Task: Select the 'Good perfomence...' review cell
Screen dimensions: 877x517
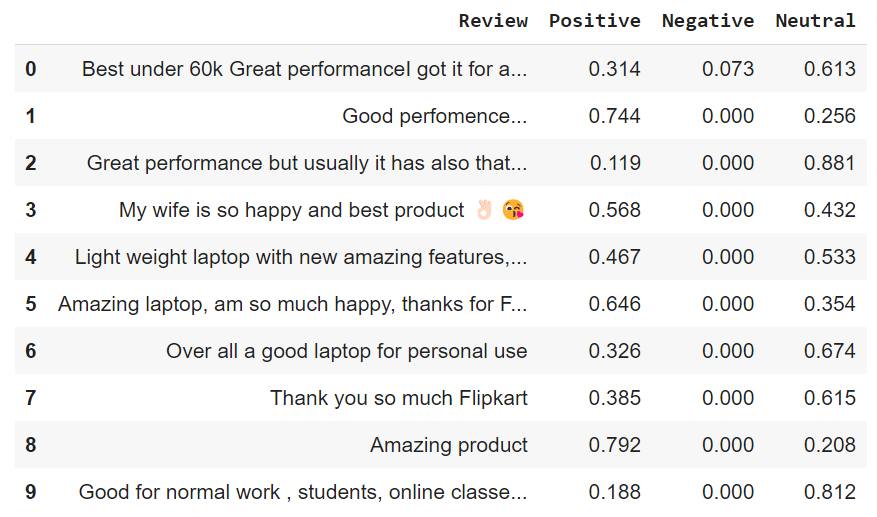Action: [x=435, y=116]
